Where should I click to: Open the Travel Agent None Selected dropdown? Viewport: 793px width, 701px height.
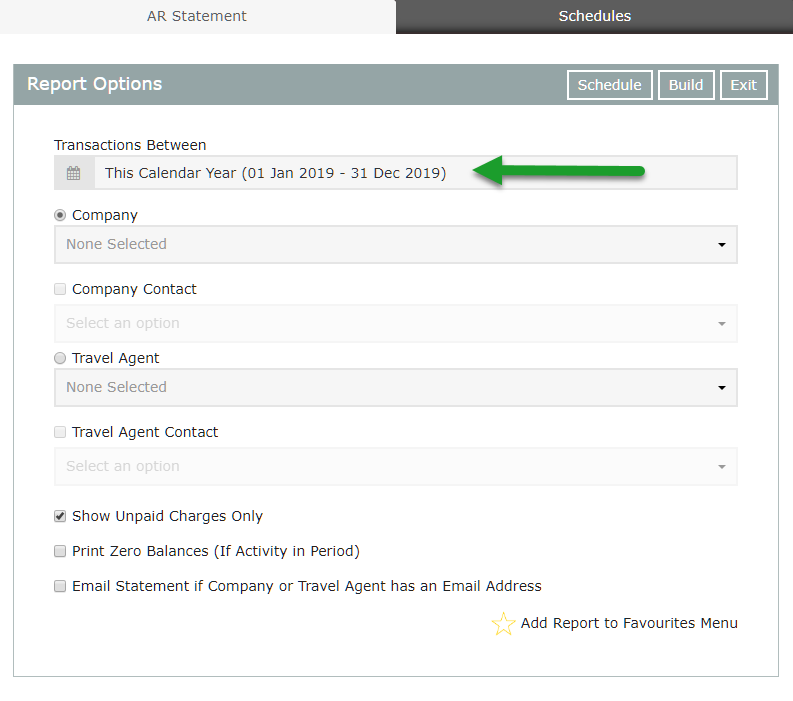pos(395,387)
